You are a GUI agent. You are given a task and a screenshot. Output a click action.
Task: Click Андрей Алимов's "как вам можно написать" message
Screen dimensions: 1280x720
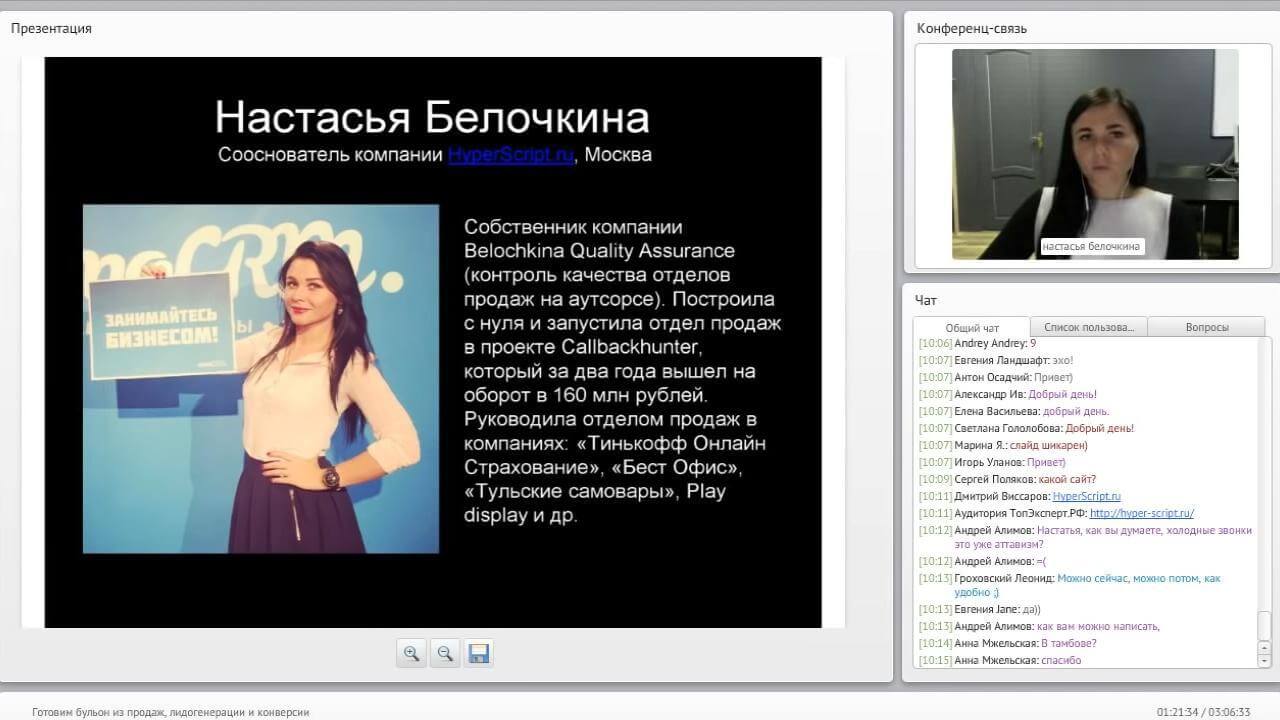[1040, 626]
